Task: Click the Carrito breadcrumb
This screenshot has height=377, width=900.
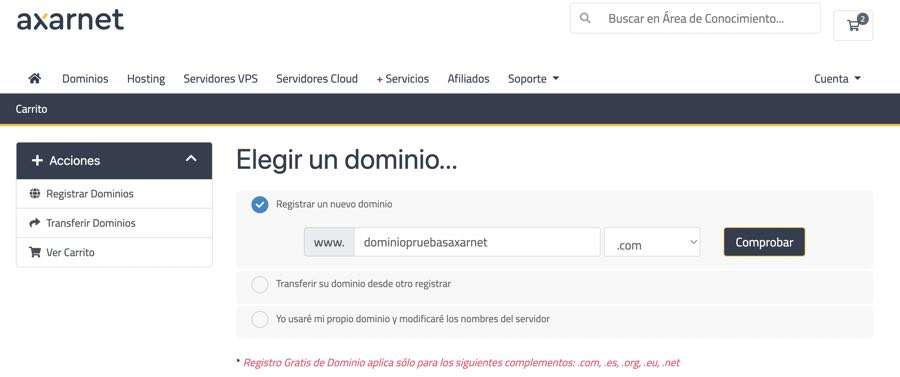Action: [x=32, y=109]
